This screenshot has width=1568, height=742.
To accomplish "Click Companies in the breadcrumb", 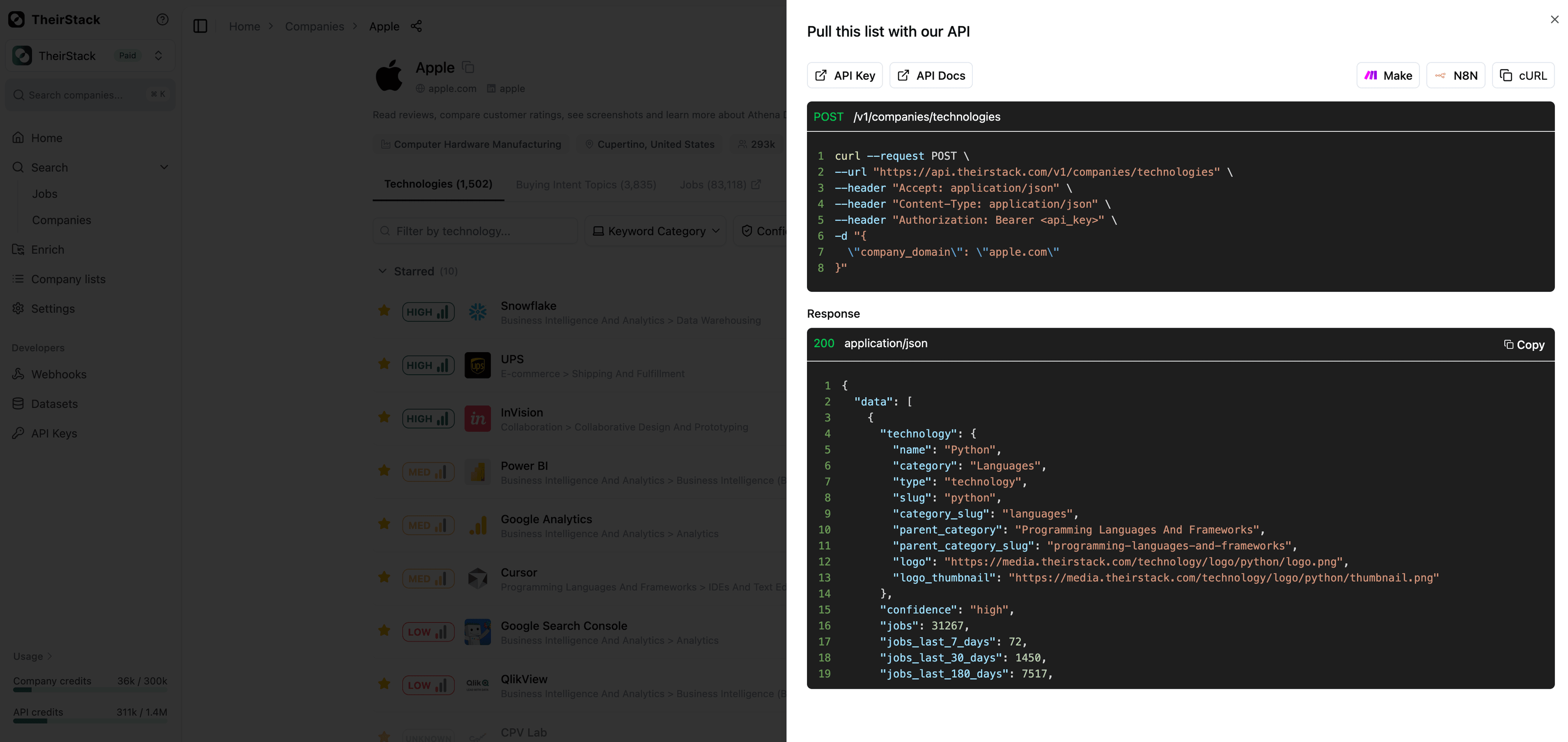I will 314,26.
